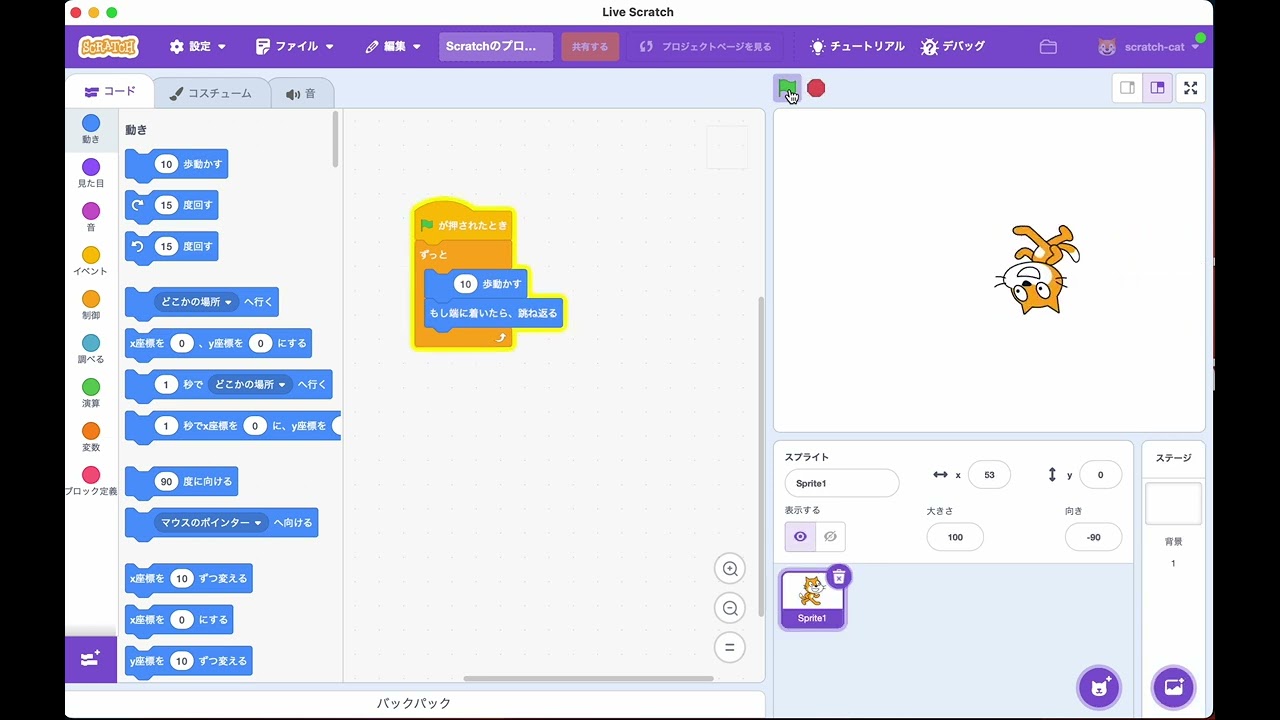Expand どこかの場所 dropdown in へ行く block

pos(197,302)
